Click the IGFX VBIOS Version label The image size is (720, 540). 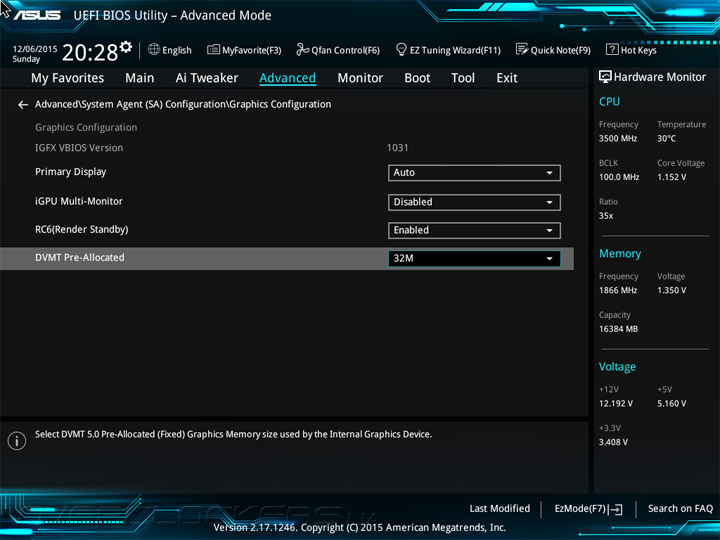pyautogui.click(x=79, y=148)
